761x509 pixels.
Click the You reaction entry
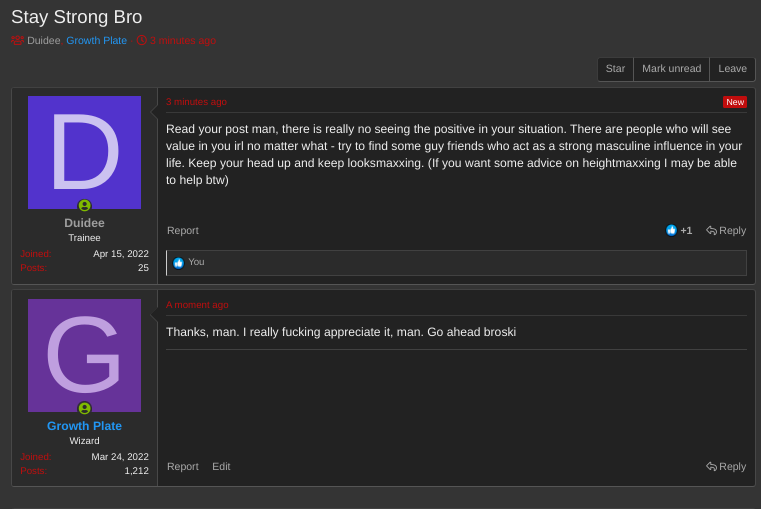click(x=196, y=262)
